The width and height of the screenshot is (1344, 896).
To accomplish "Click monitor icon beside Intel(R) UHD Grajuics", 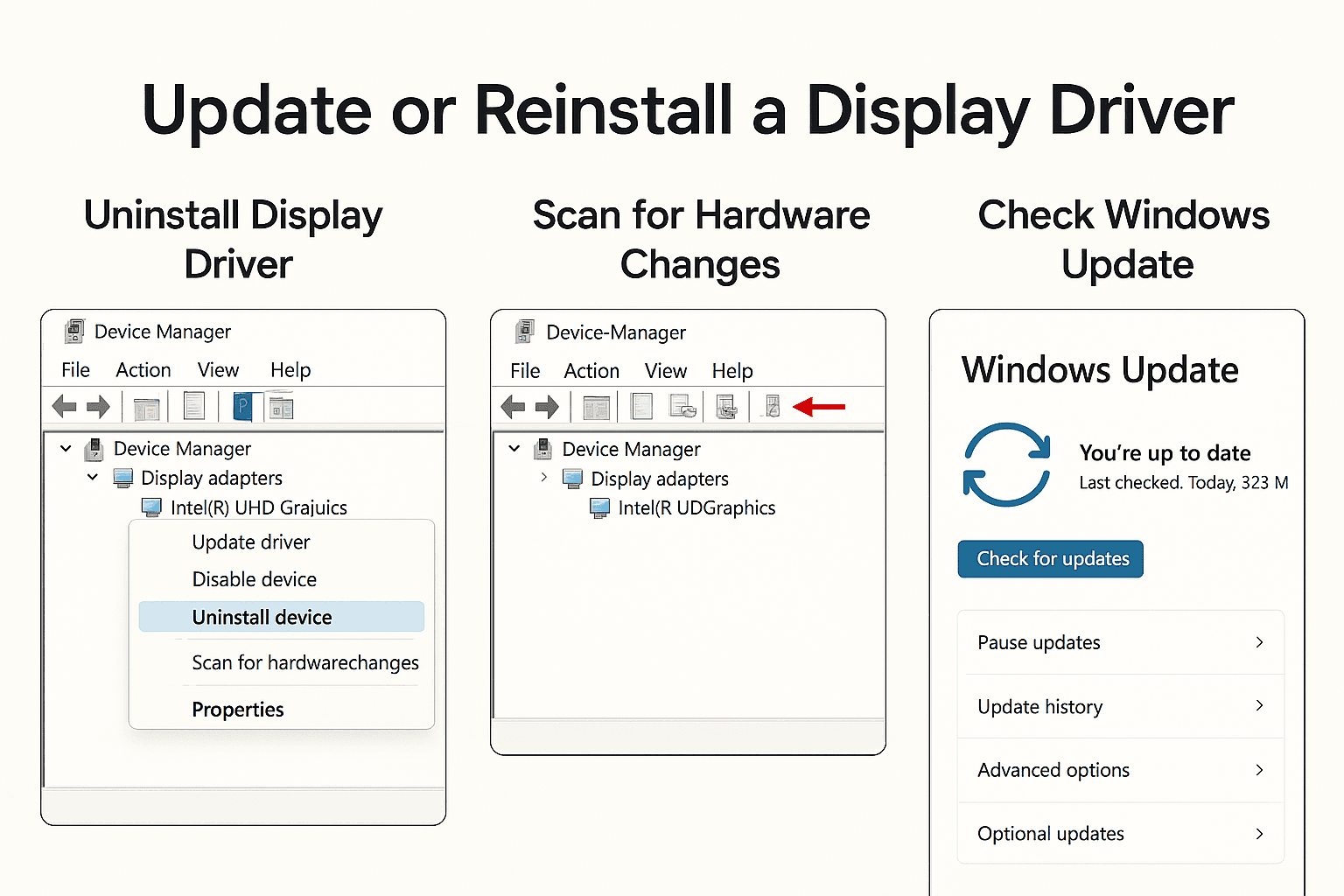I will 152,507.
